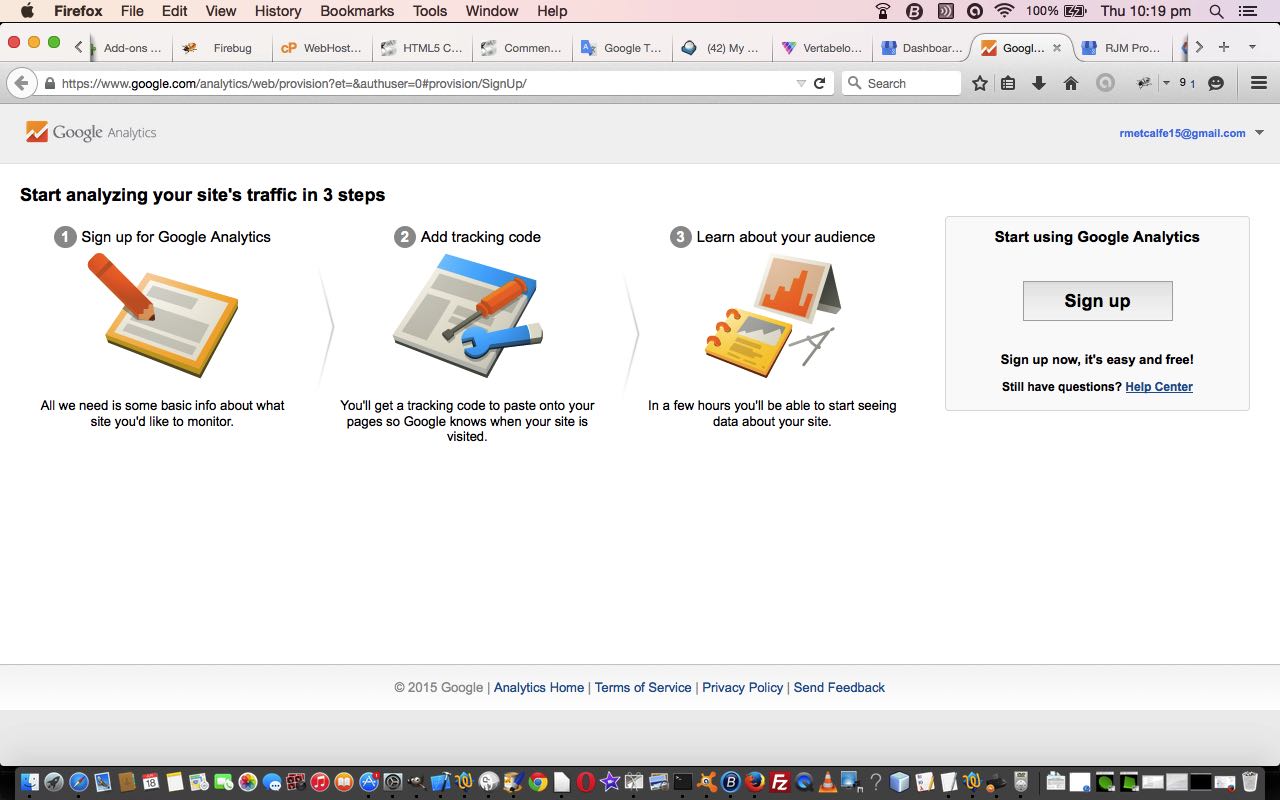The width and height of the screenshot is (1280, 800).
Task: Show bookmarks list icon in toolbar
Action: pos(1008,83)
